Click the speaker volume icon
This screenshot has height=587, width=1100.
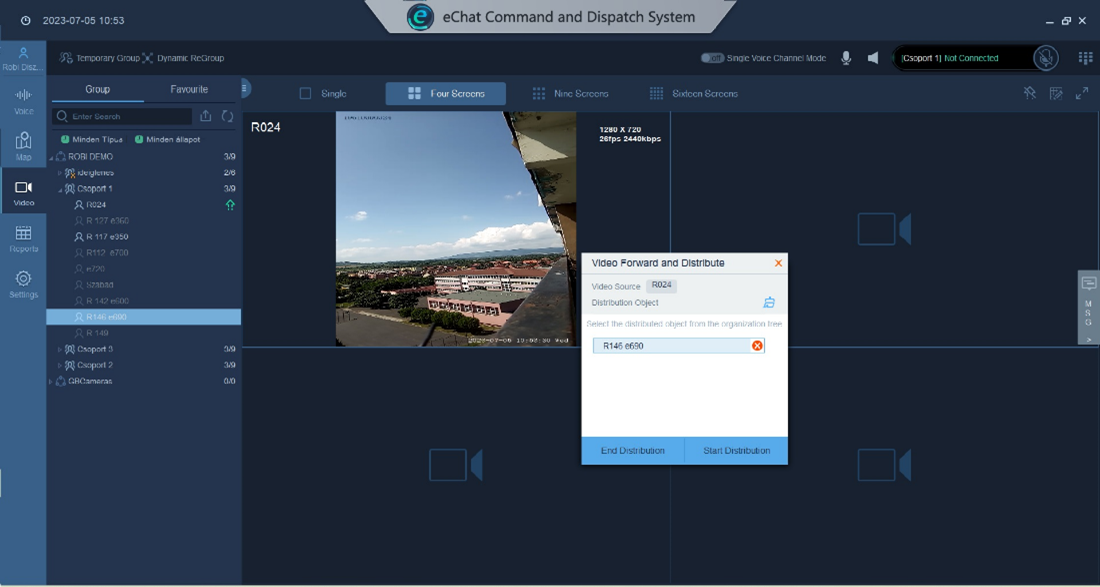pyautogui.click(x=873, y=58)
